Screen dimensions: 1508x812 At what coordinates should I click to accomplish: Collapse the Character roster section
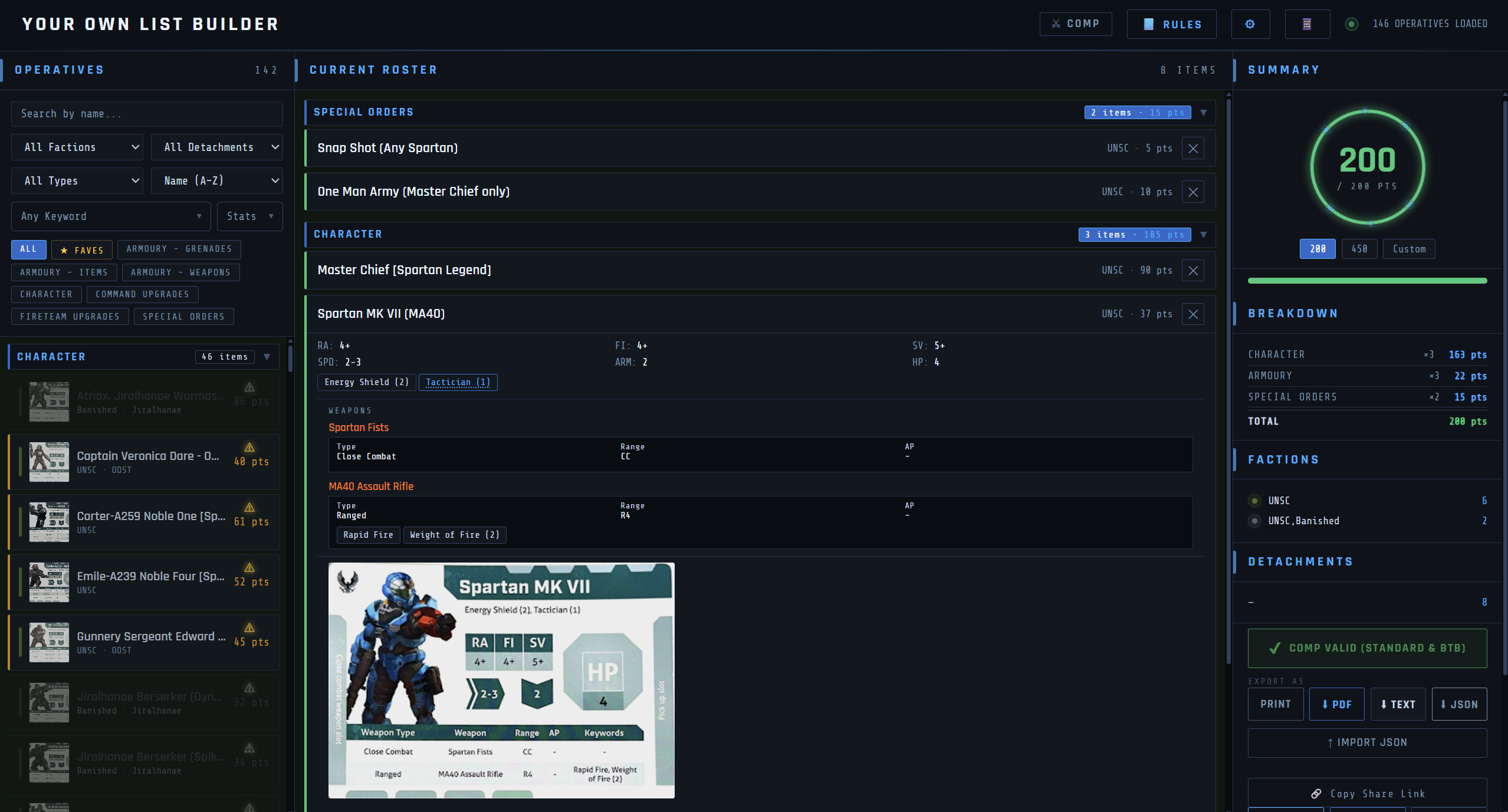point(1203,235)
